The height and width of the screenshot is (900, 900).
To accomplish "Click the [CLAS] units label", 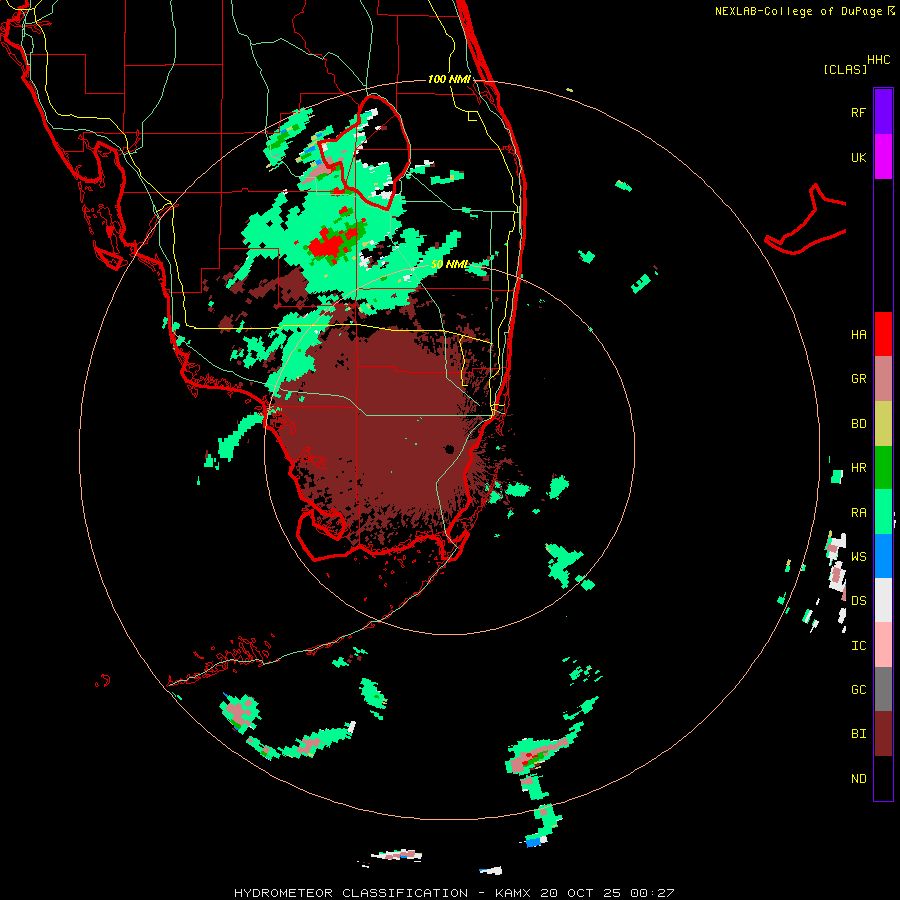I will tap(845, 69).
